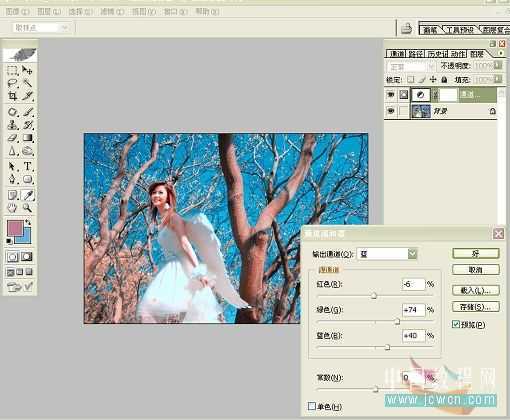Select the Horizontal Type tool
The width and height of the screenshot is (510, 420).
tap(27, 166)
